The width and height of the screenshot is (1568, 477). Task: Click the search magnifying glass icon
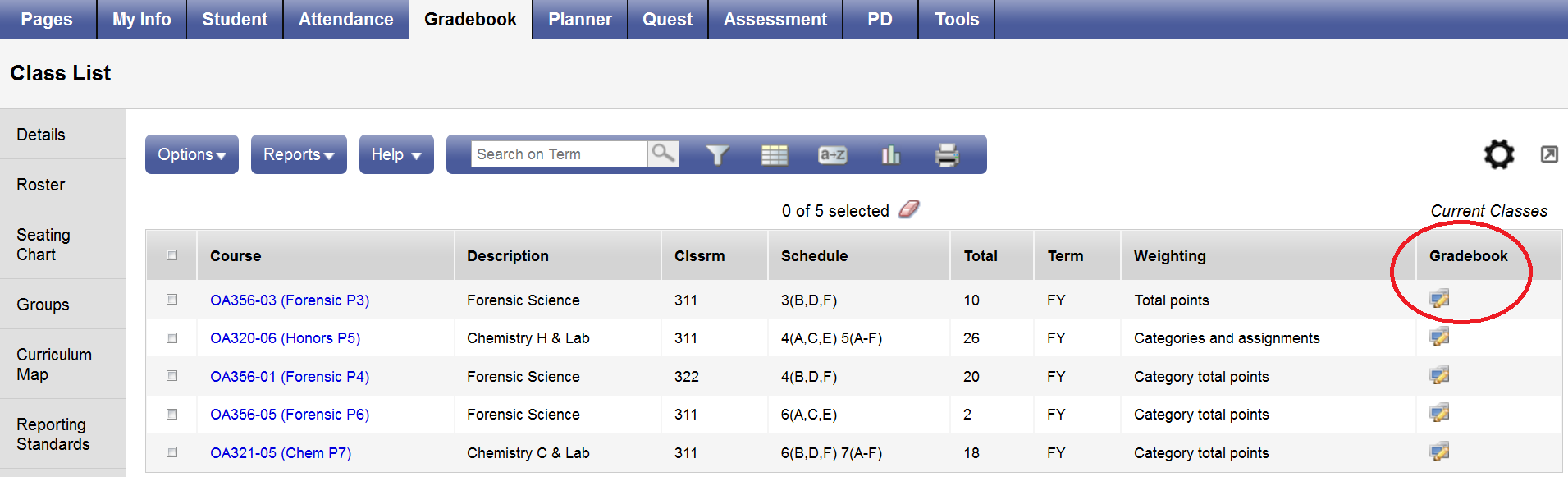[663, 154]
